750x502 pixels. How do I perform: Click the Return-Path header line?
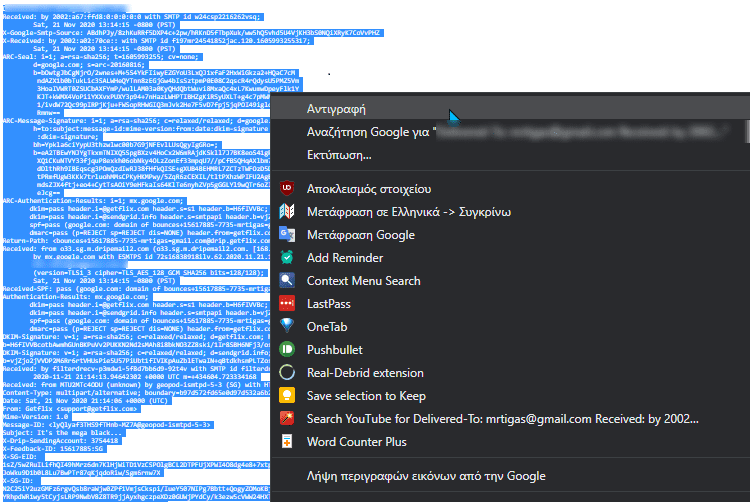137,240
